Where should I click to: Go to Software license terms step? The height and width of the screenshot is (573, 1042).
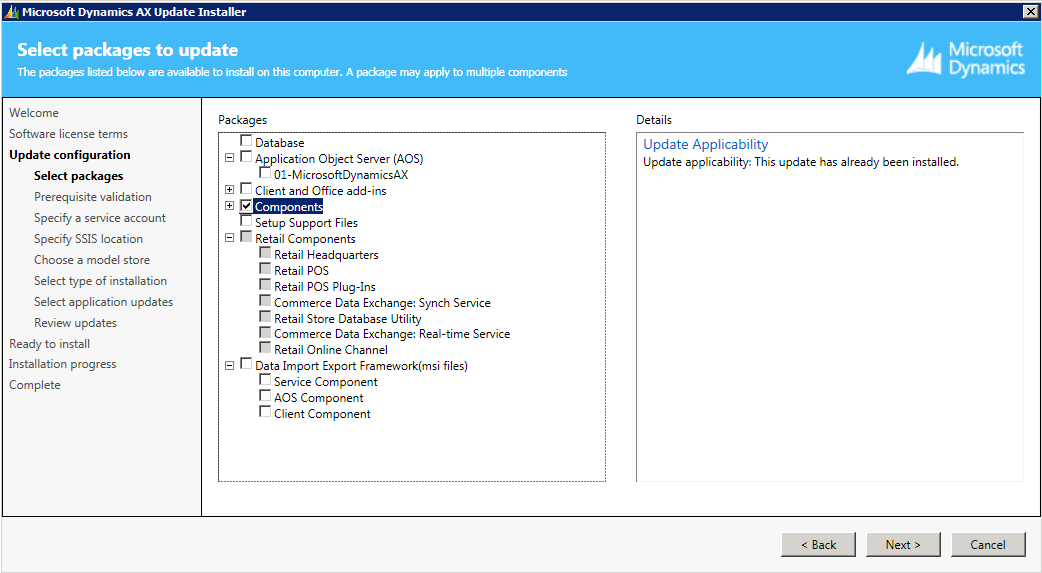point(68,134)
